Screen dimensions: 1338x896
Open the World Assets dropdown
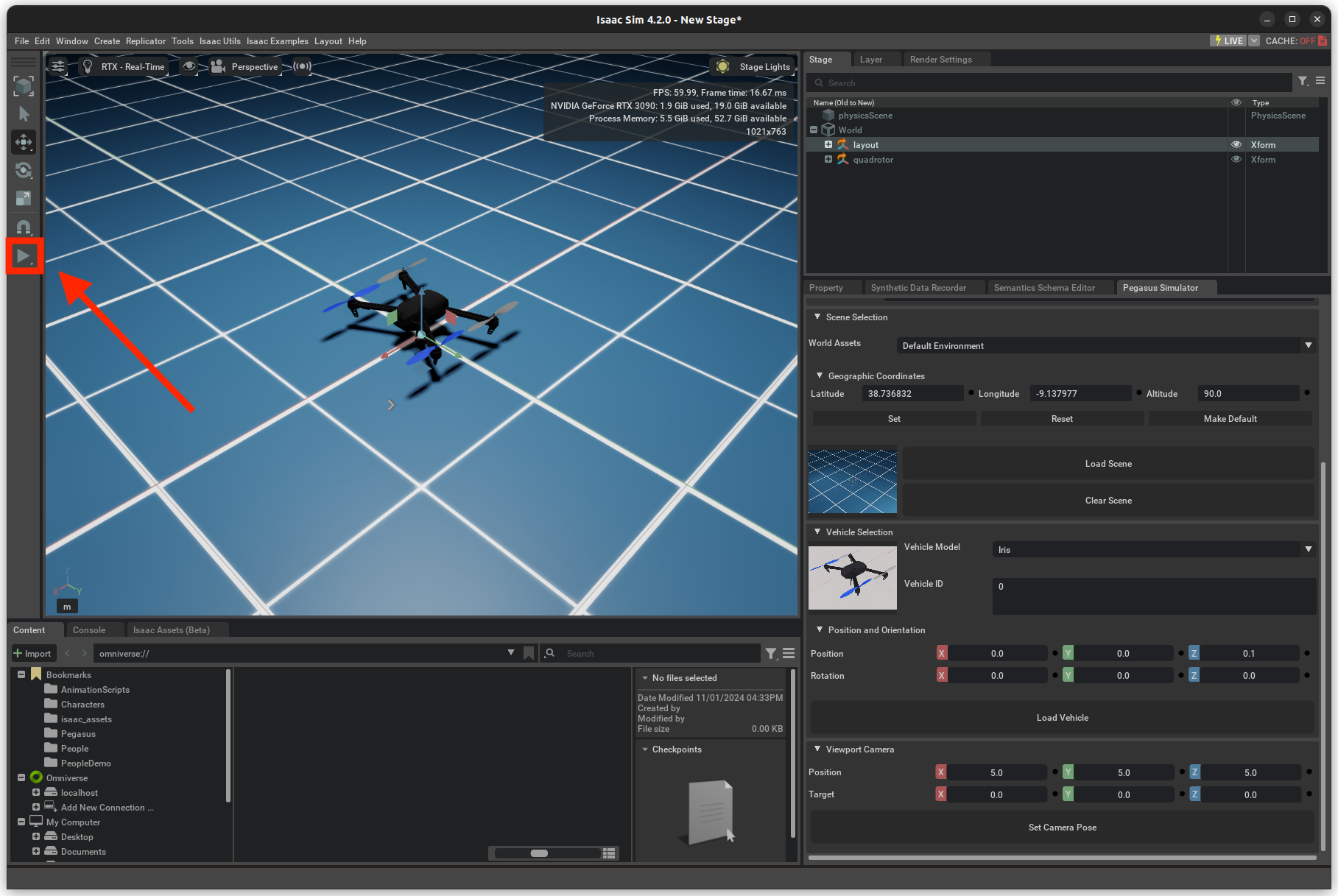tap(1106, 345)
